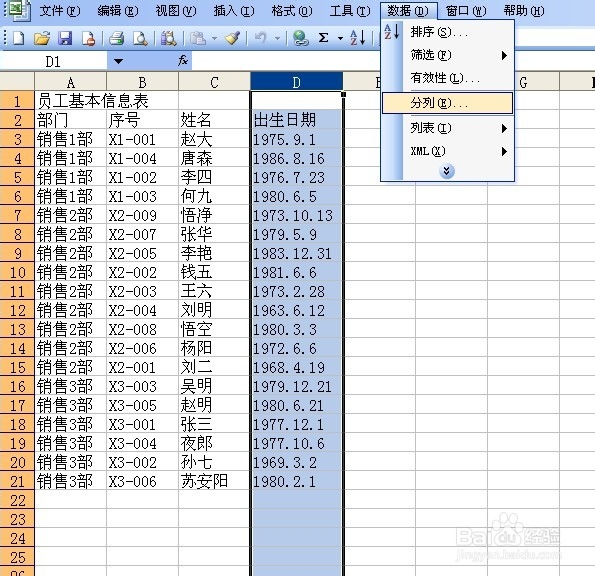Click the Print icon
The width and height of the screenshot is (595, 576).
[x=116, y=38]
